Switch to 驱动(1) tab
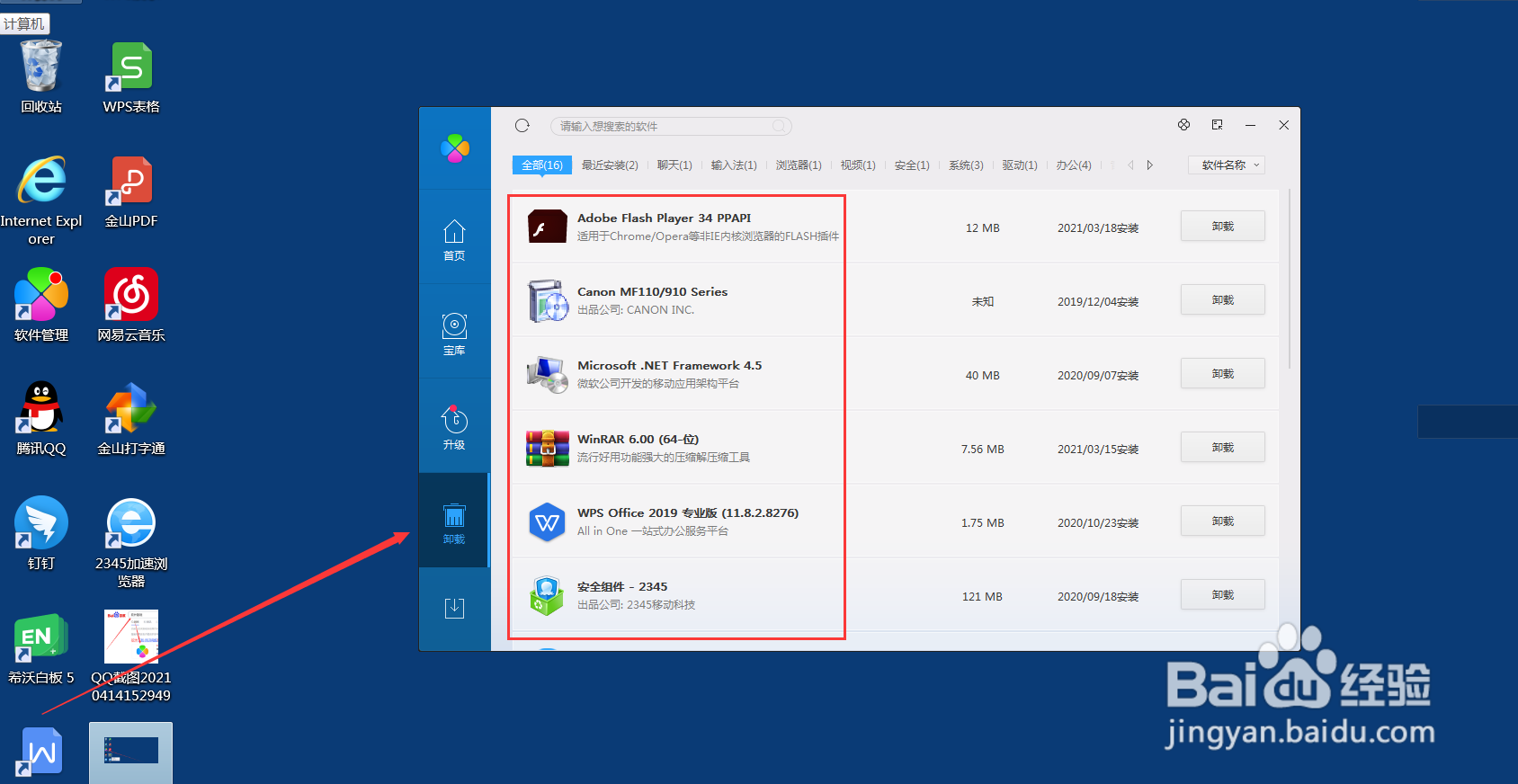This screenshot has height=784, width=1518. 1020,165
